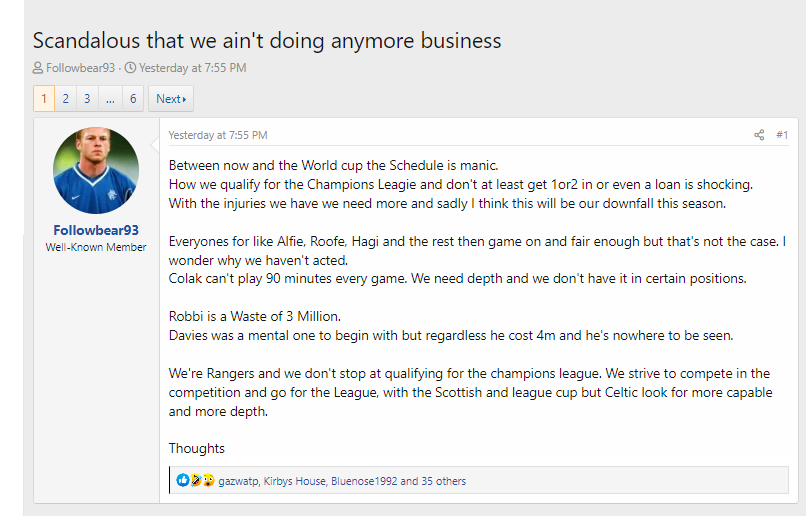Click the post timestamp above message
The width and height of the screenshot is (806, 516).
click(x=217, y=135)
